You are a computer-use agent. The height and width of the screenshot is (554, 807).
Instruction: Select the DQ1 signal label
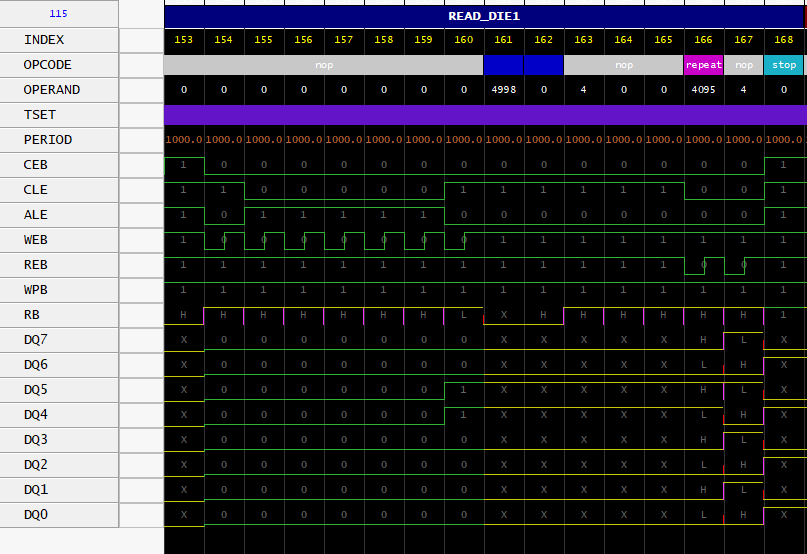[59, 489]
